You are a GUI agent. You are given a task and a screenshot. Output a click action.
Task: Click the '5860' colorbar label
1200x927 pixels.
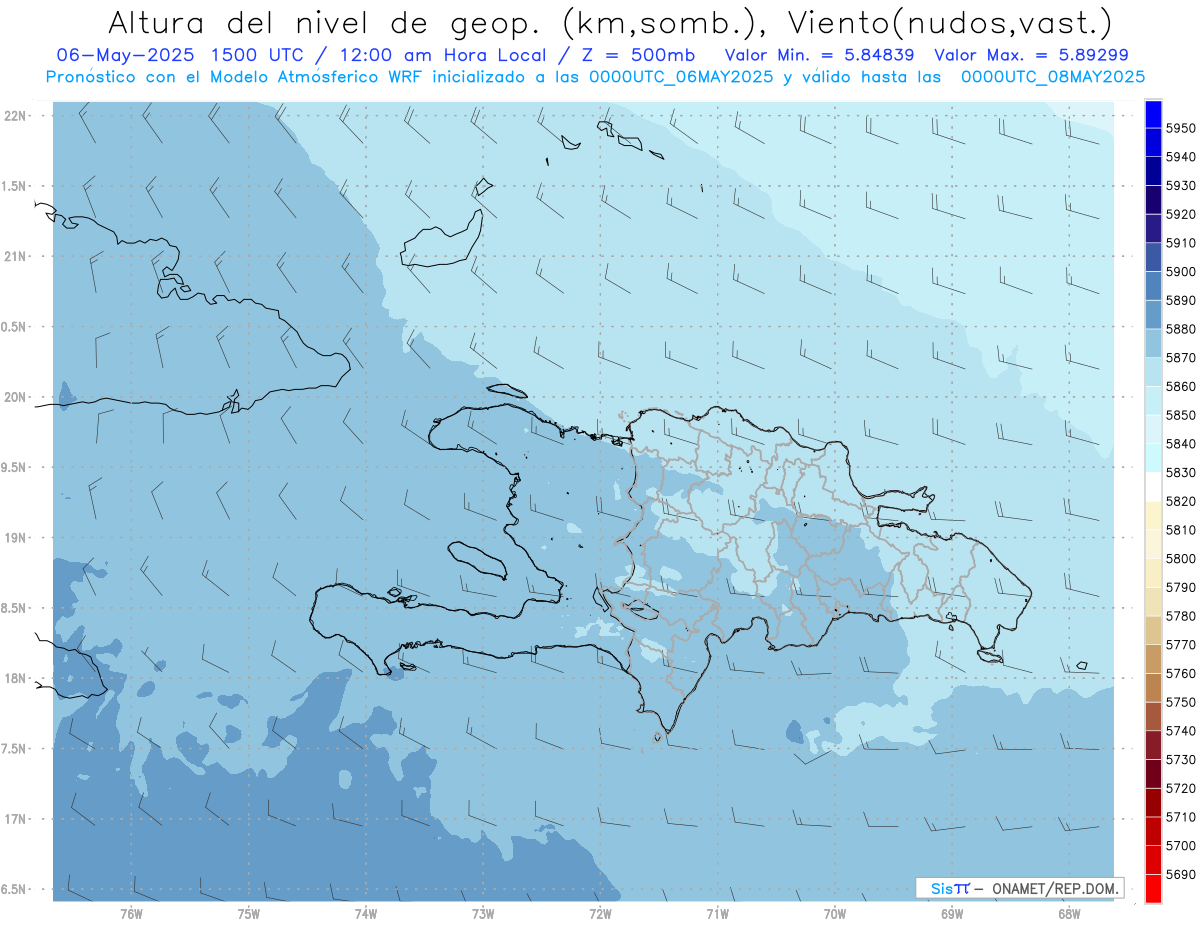coord(1181,387)
